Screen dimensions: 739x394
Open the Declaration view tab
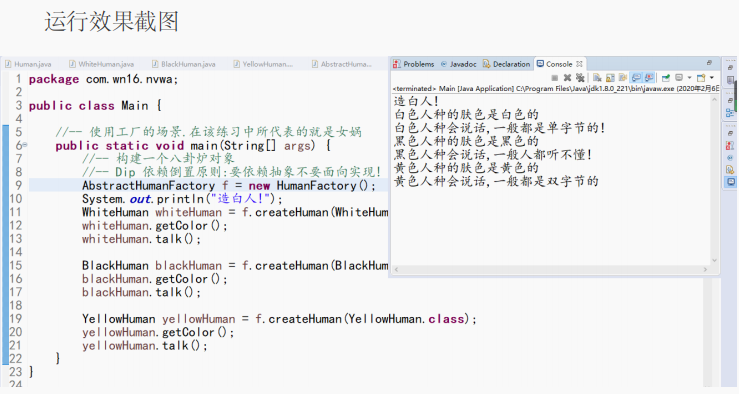pos(507,64)
